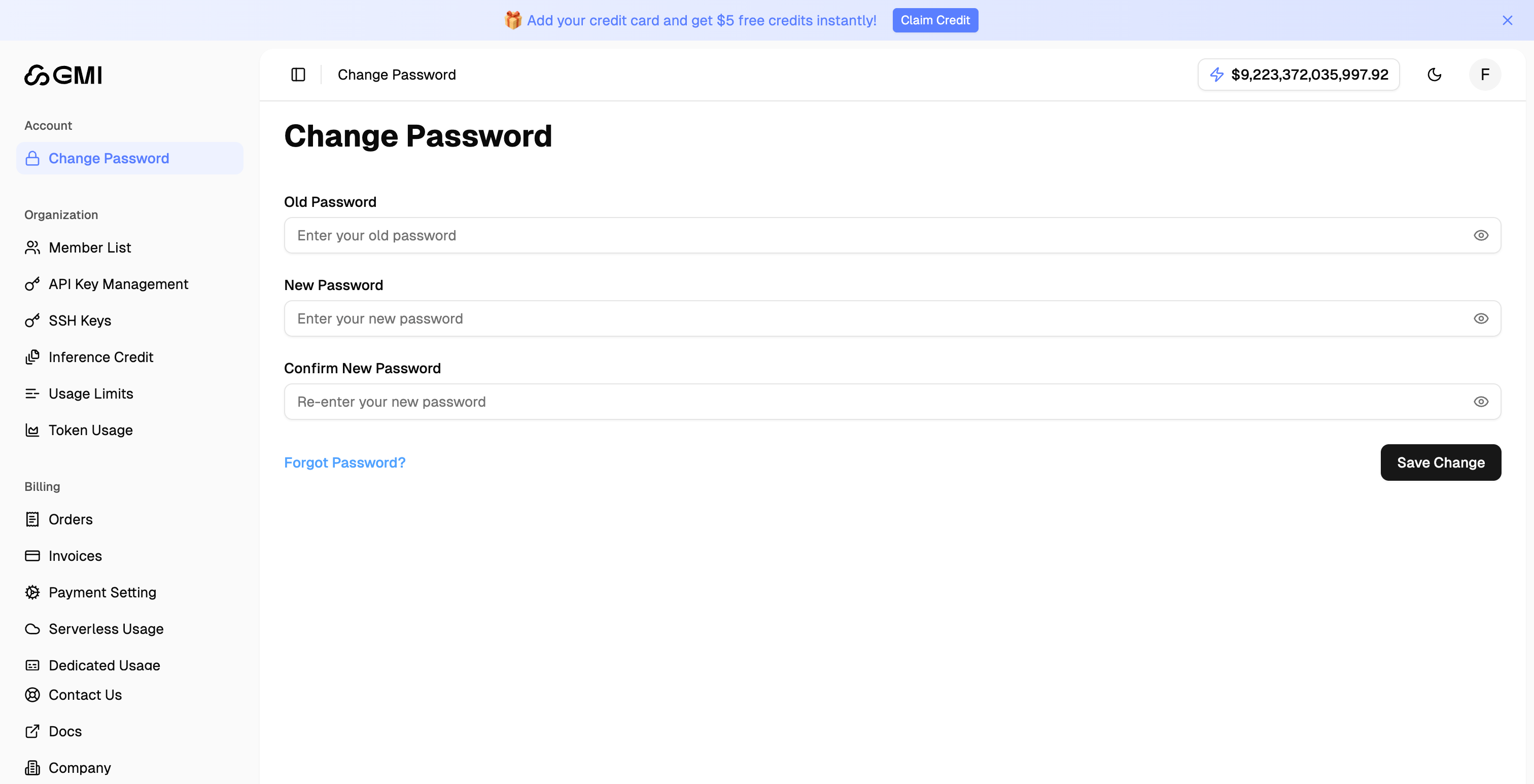Toggle visibility of the old password

[x=1482, y=235]
